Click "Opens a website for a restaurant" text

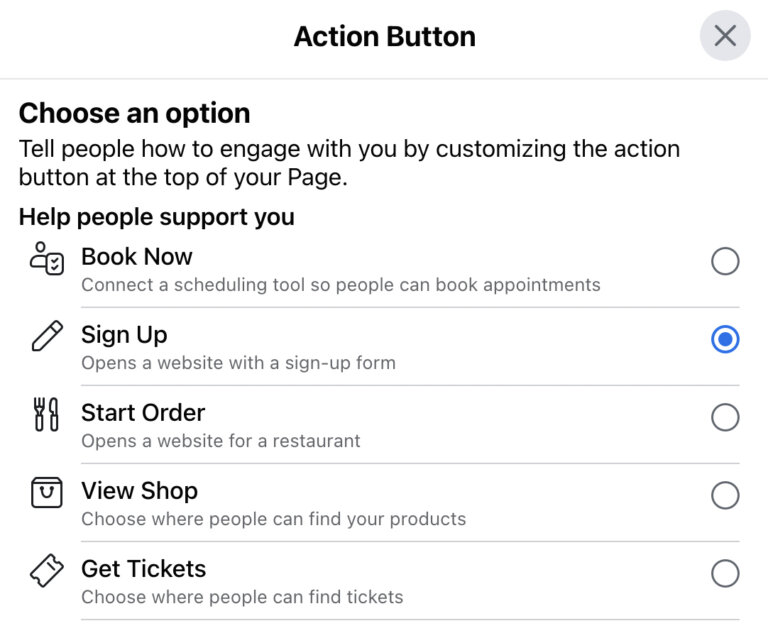(x=220, y=441)
